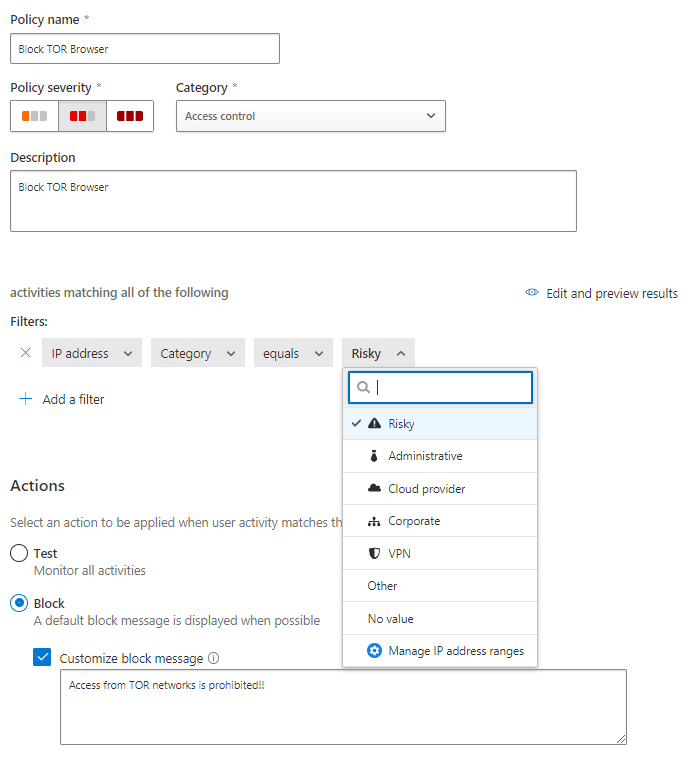The width and height of the screenshot is (690, 758).
Task: Click the gear icon for Manage IP ranges
Action: [375, 651]
